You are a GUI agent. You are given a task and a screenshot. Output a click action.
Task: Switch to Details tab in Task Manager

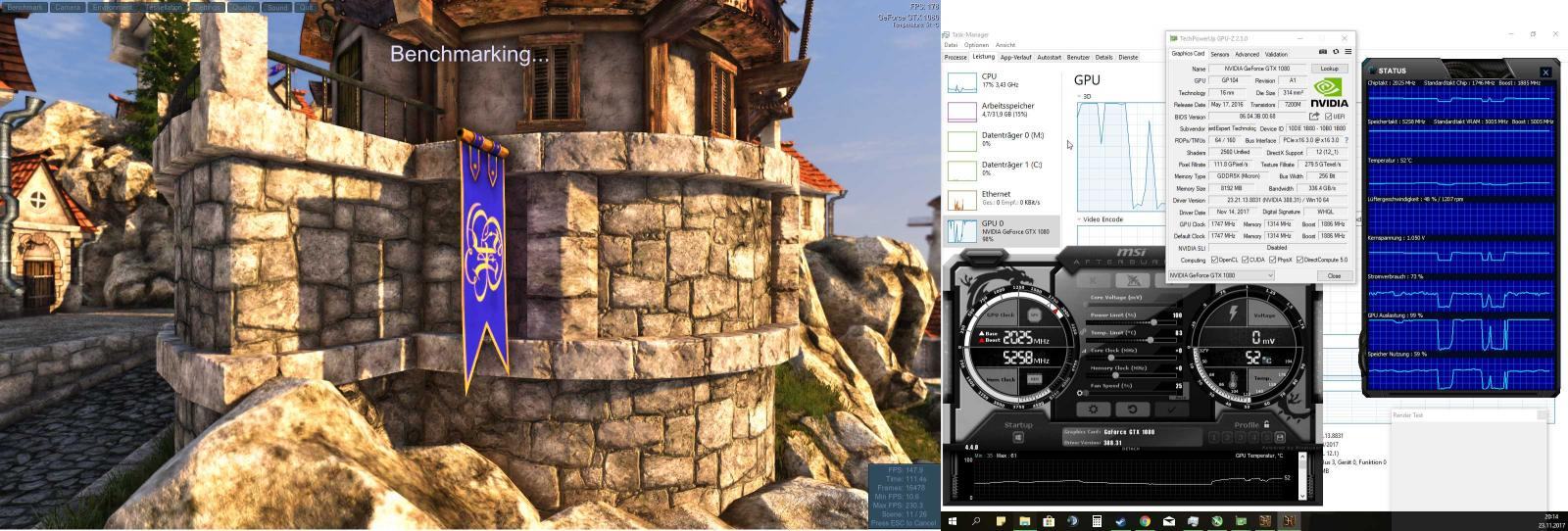pos(1103,57)
